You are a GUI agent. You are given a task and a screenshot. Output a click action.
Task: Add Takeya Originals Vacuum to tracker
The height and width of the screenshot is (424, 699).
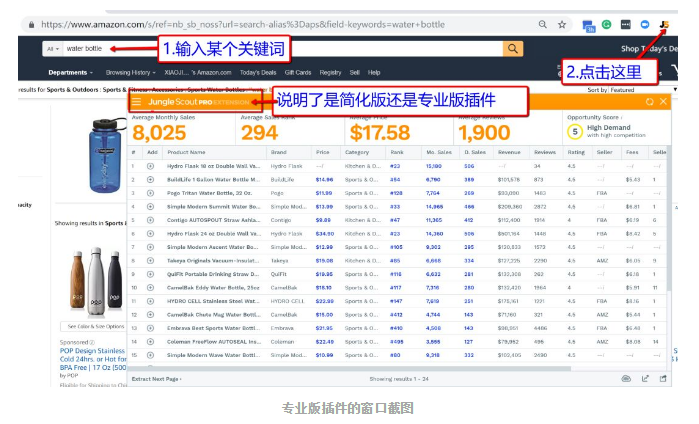(151, 260)
